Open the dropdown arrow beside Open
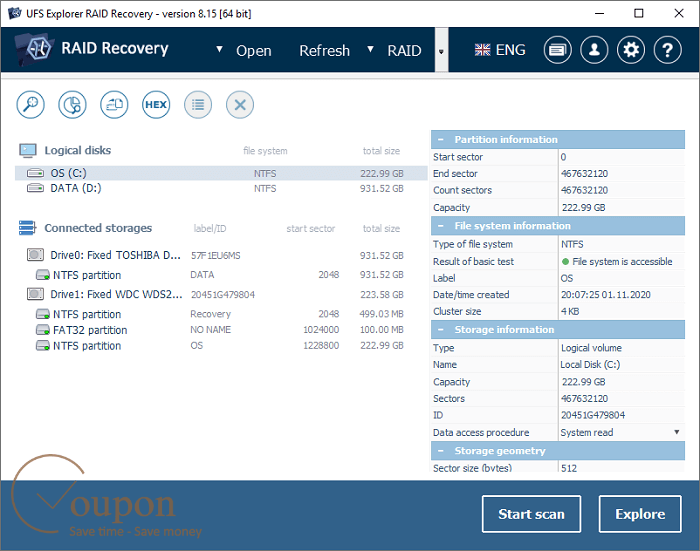The height and width of the screenshot is (551, 700). point(219,49)
